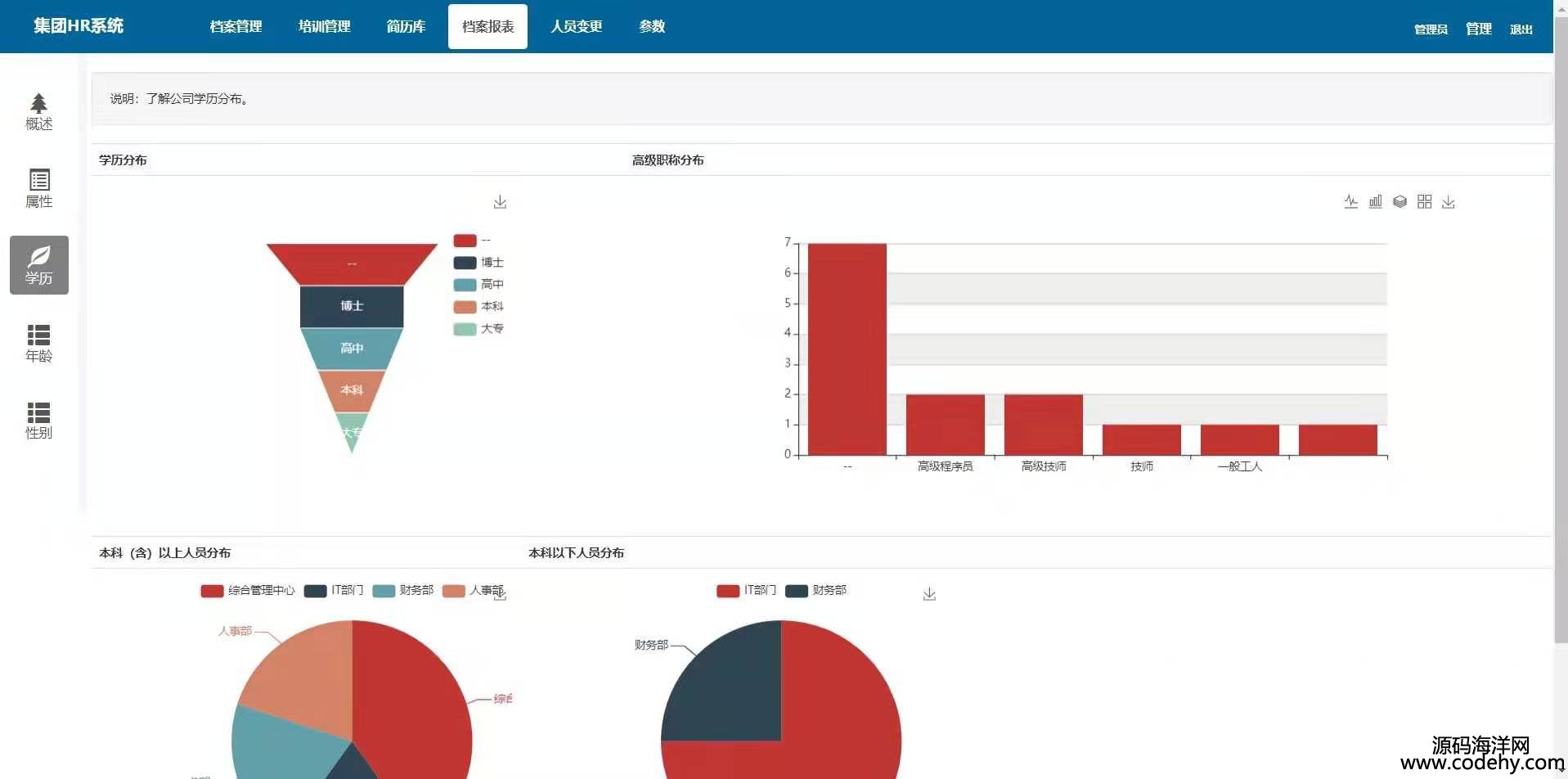The width and height of the screenshot is (1568, 779).
Task: Toggle 财务部 legend in 本科以下 pie chart
Action: (816, 590)
